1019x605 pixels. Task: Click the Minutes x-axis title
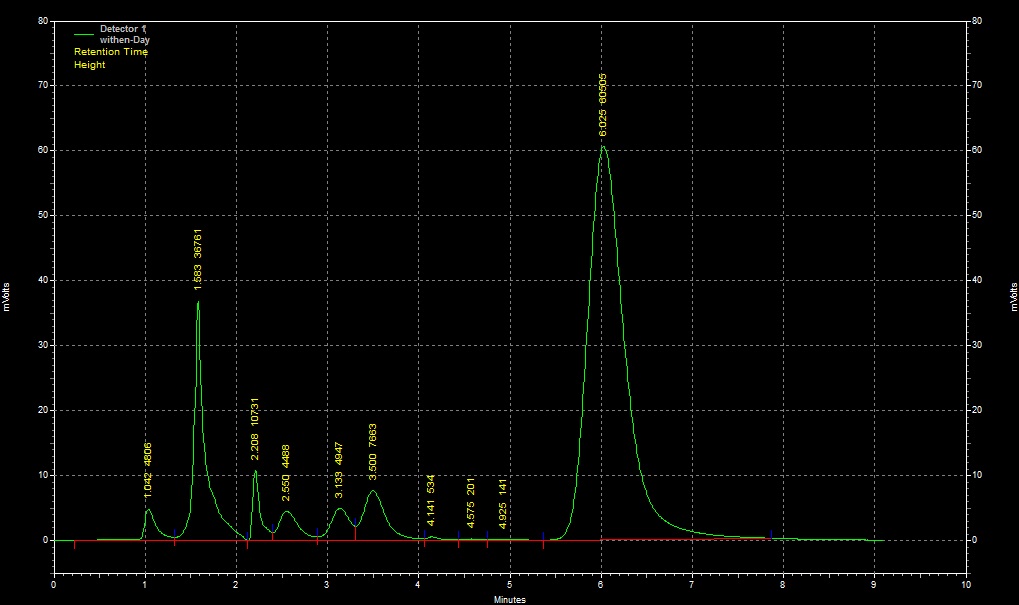coord(509,599)
